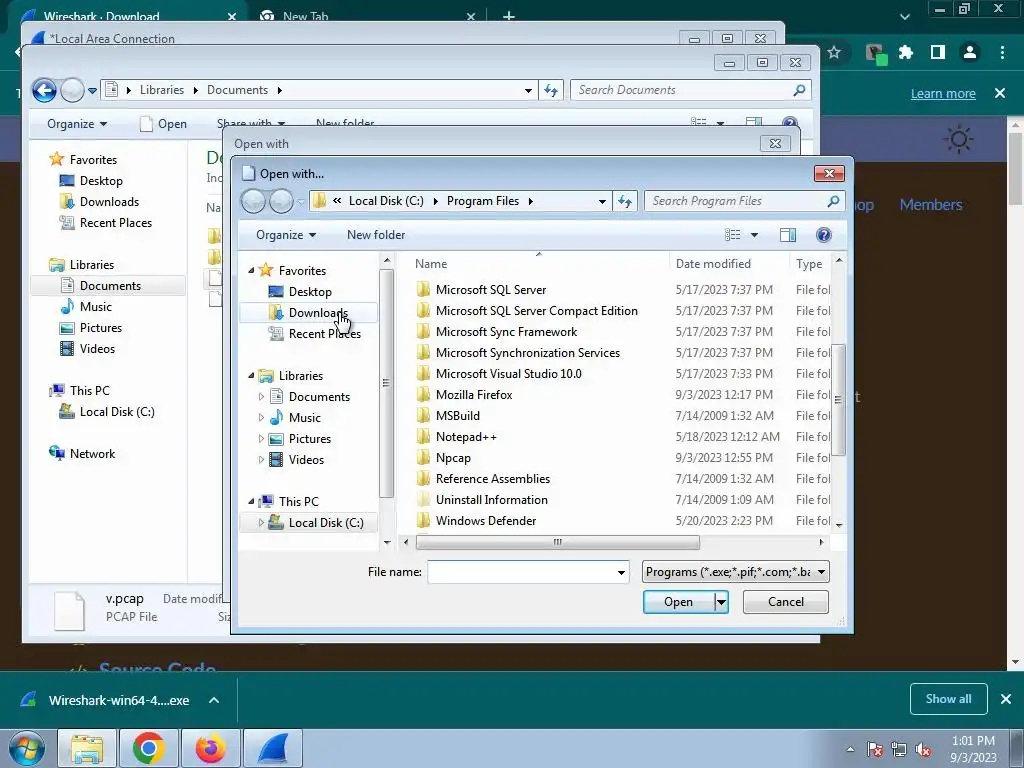The height and width of the screenshot is (768, 1024).
Task: Expand Music library in Open with dialog
Action: (261, 417)
